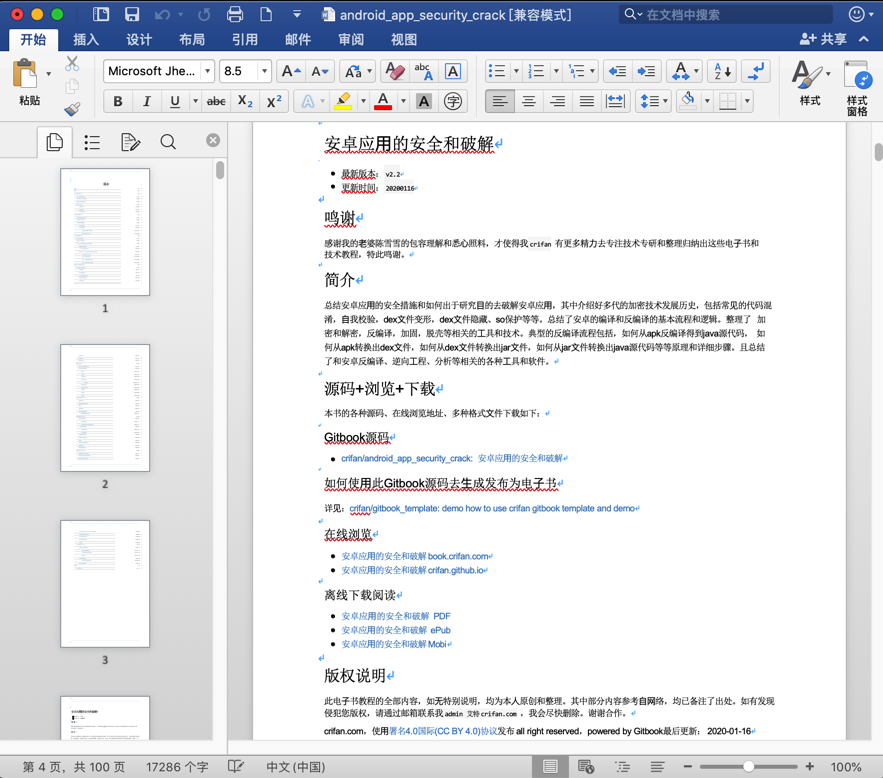Open the borders dropdown arrow
883x778 pixels.
(x=747, y=101)
